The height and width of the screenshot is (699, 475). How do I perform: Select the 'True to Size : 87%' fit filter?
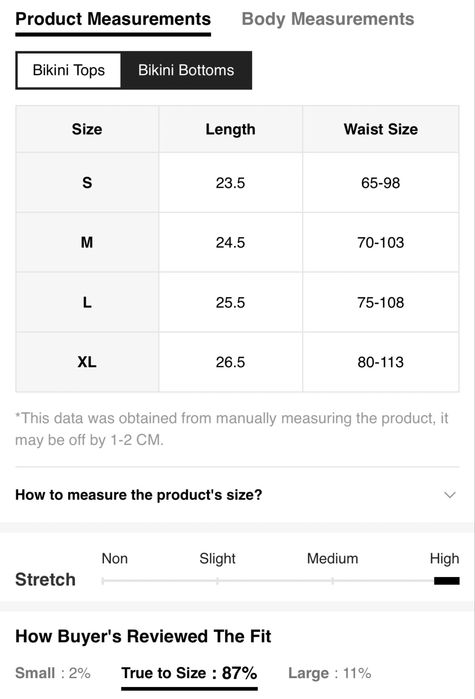[189, 673]
